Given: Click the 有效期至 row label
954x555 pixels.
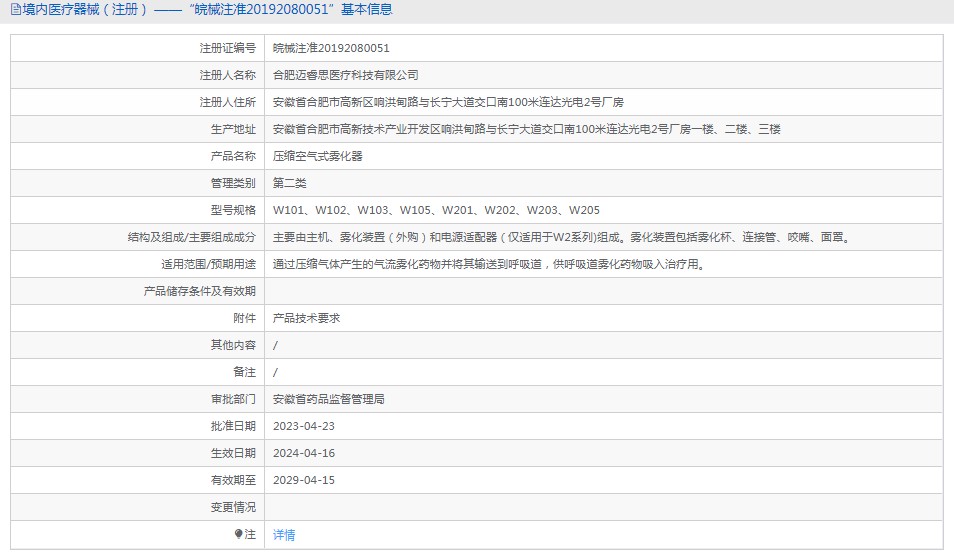Looking at the screenshot, I should 233,480.
